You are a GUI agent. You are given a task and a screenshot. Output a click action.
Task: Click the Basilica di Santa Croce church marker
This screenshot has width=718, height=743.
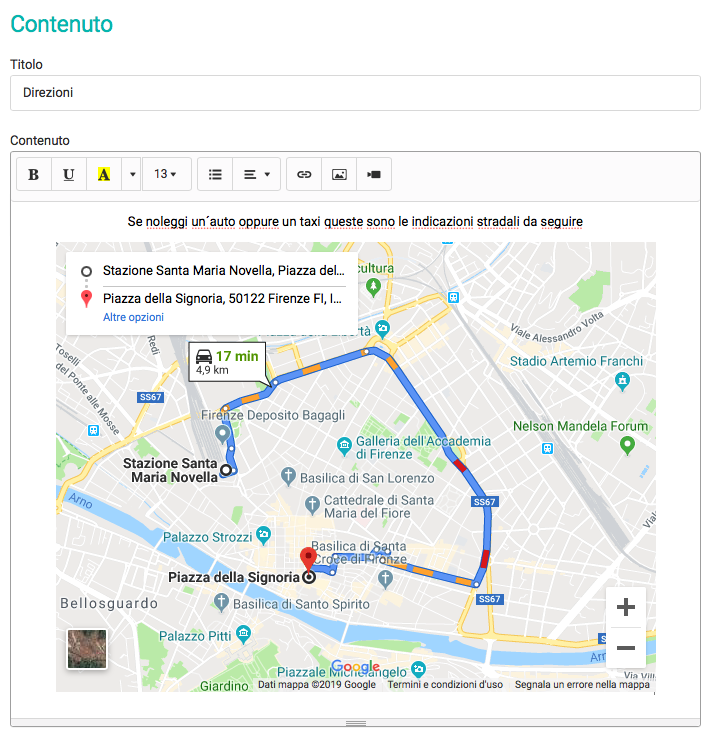click(385, 579)
